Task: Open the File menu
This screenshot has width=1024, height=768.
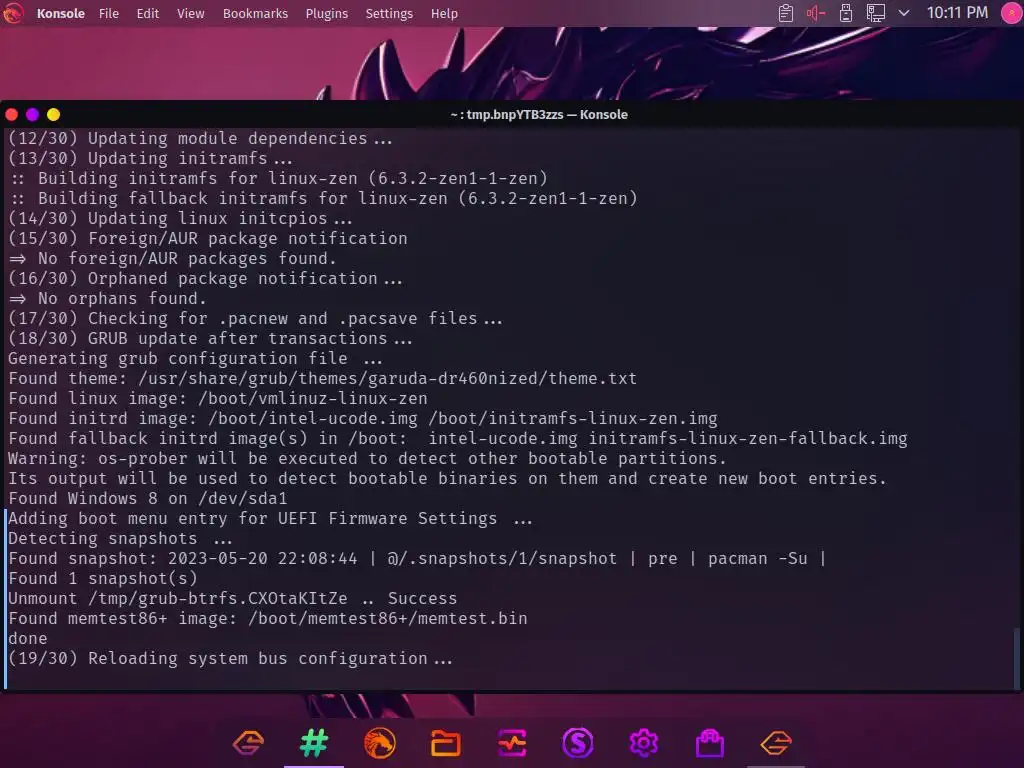Action: point(108,13)
